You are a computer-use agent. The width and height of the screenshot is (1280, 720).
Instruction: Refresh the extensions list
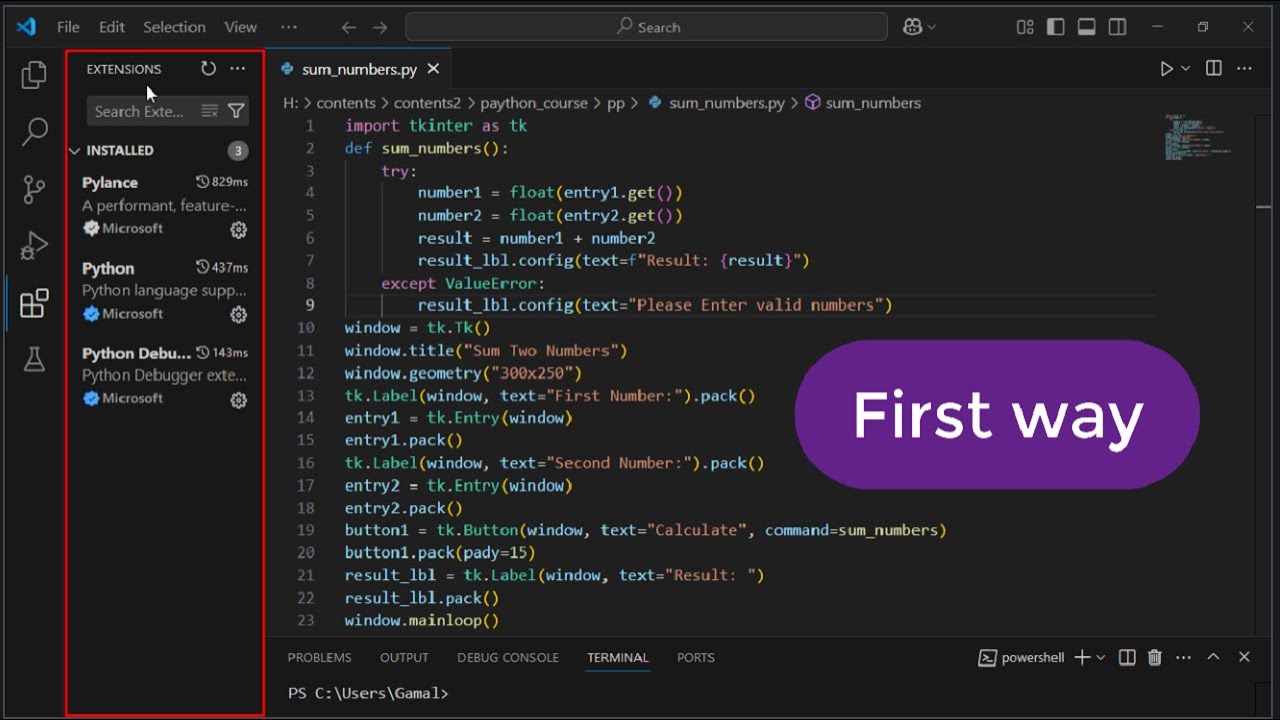click(208, 68)
